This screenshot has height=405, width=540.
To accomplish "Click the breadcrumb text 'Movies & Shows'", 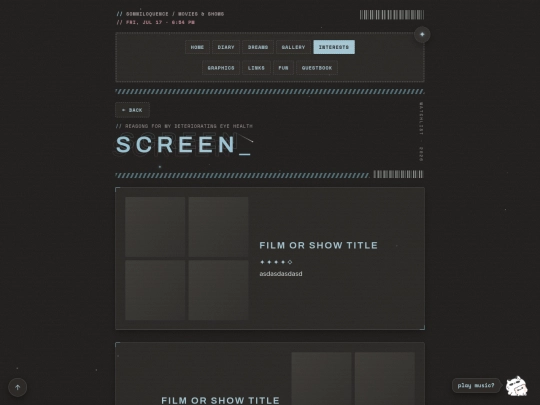I will coord(201,14).
